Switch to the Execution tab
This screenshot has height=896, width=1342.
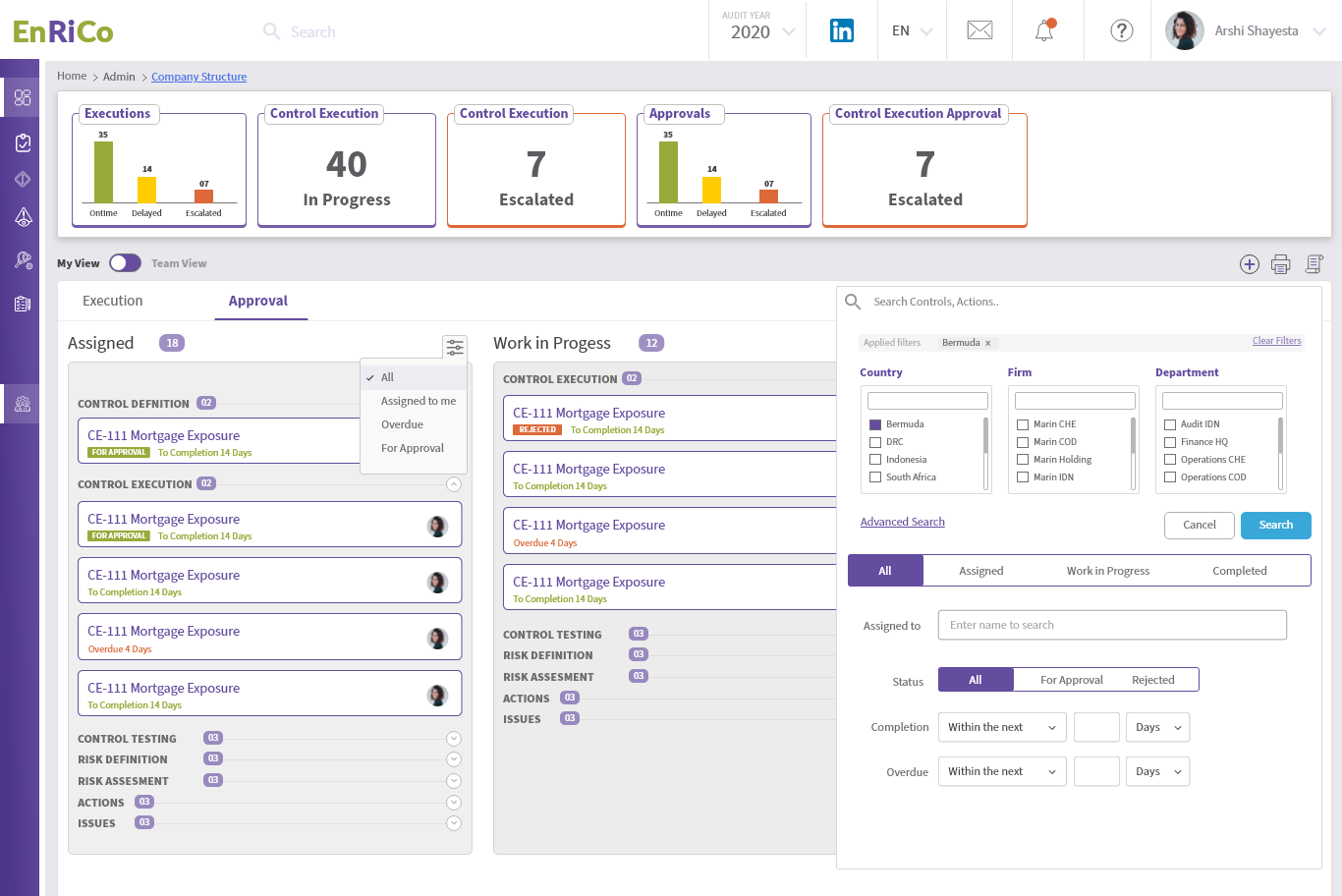(113, 301)
